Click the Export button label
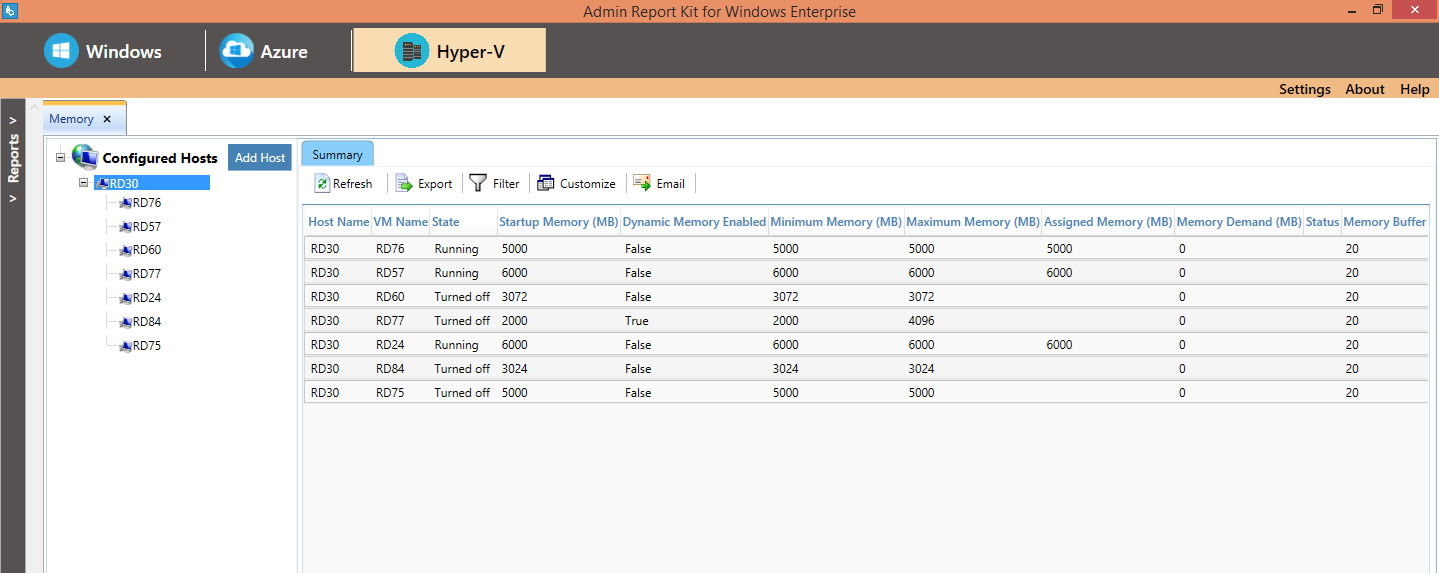The width and height of the screenshot is (1439, 573). 435,184
